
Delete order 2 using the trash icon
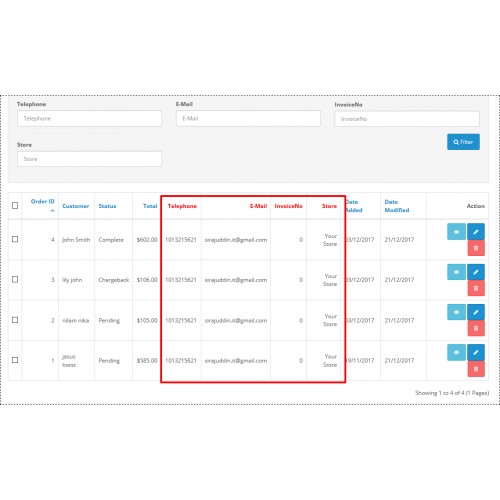coord(476,328)
